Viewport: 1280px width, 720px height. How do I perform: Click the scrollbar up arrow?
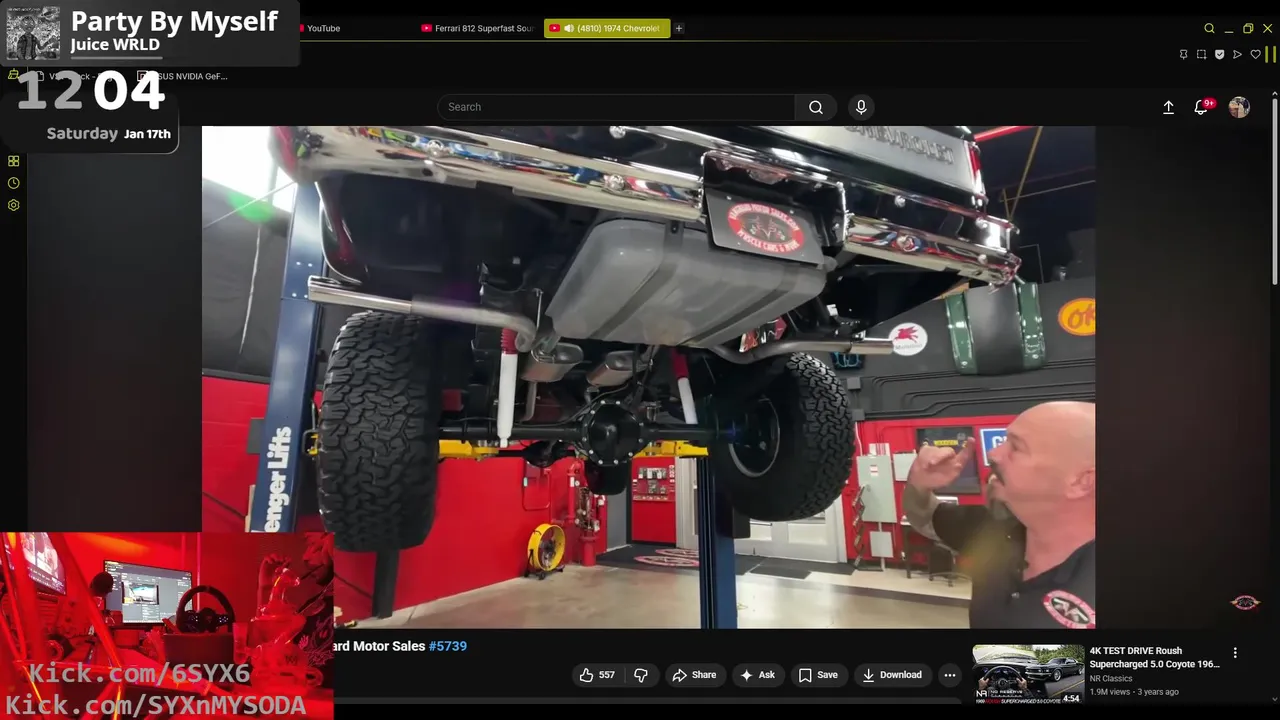[x=1274, y=93]
